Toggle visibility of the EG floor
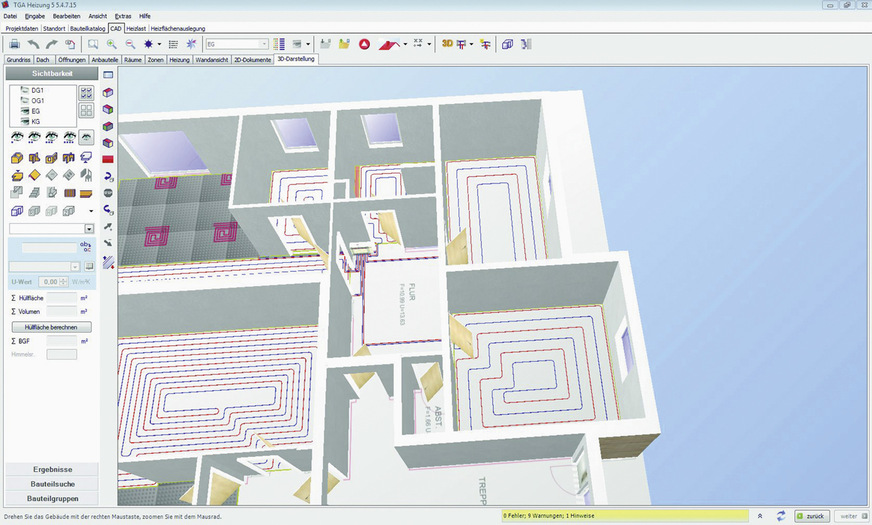The image size is (872, 525). tap(22, 111)
